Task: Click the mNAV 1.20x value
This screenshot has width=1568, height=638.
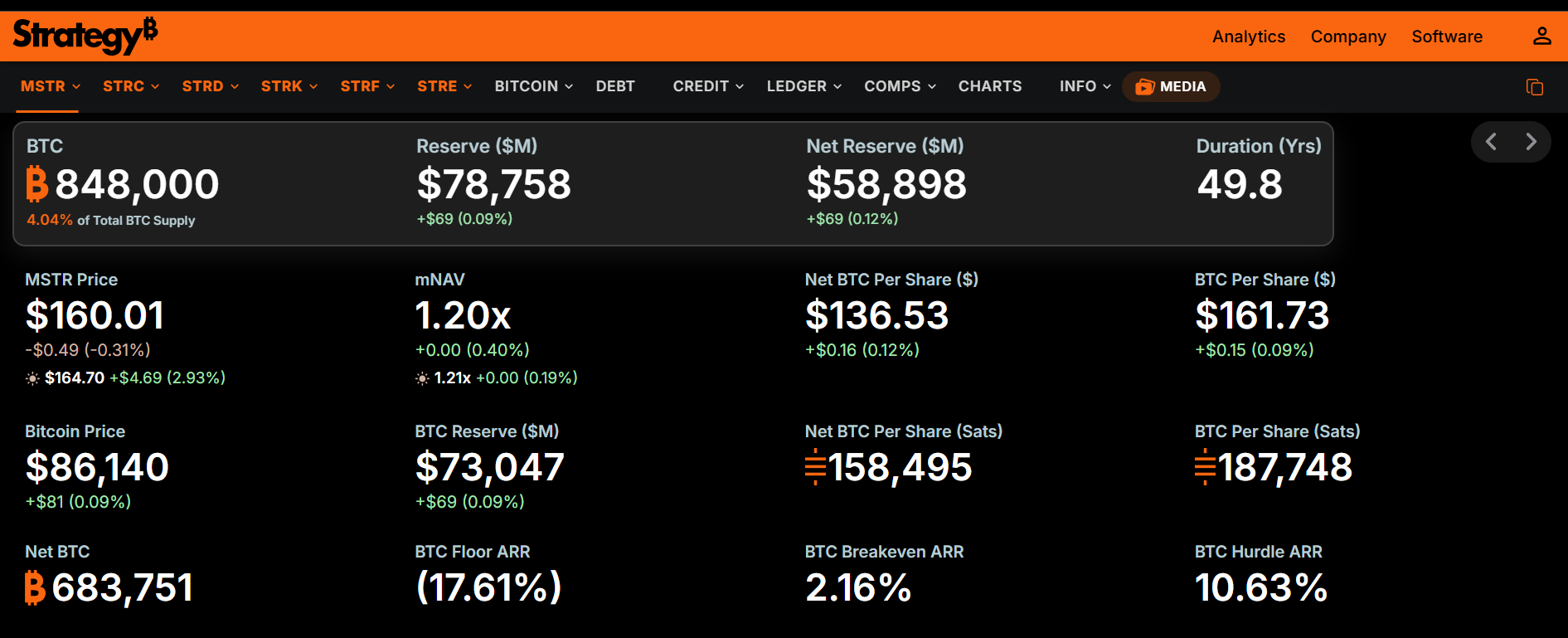Action: (x=463, y=315)
